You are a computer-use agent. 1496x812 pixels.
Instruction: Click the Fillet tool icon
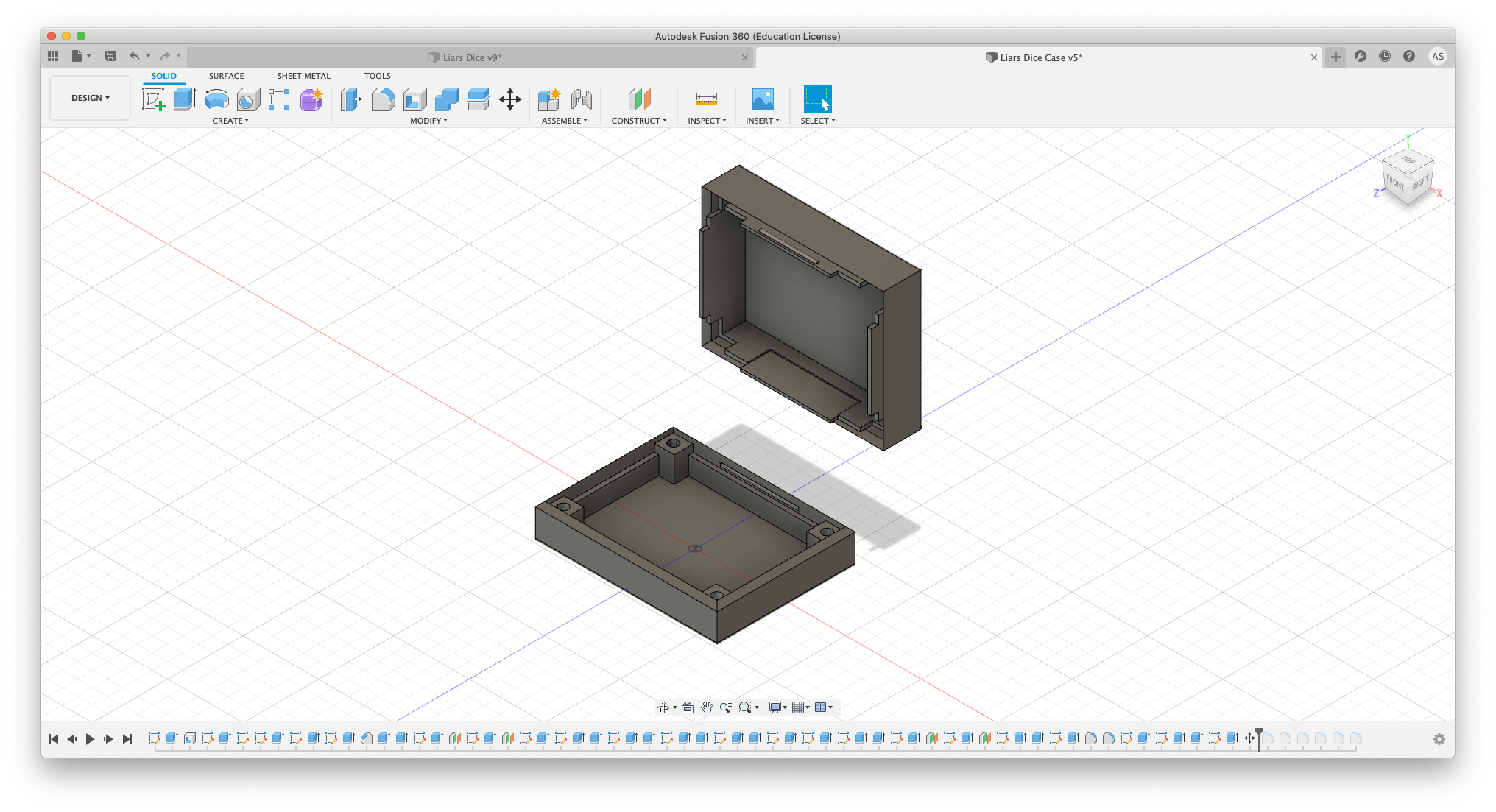pyautogui.click(x=383, y=99)
